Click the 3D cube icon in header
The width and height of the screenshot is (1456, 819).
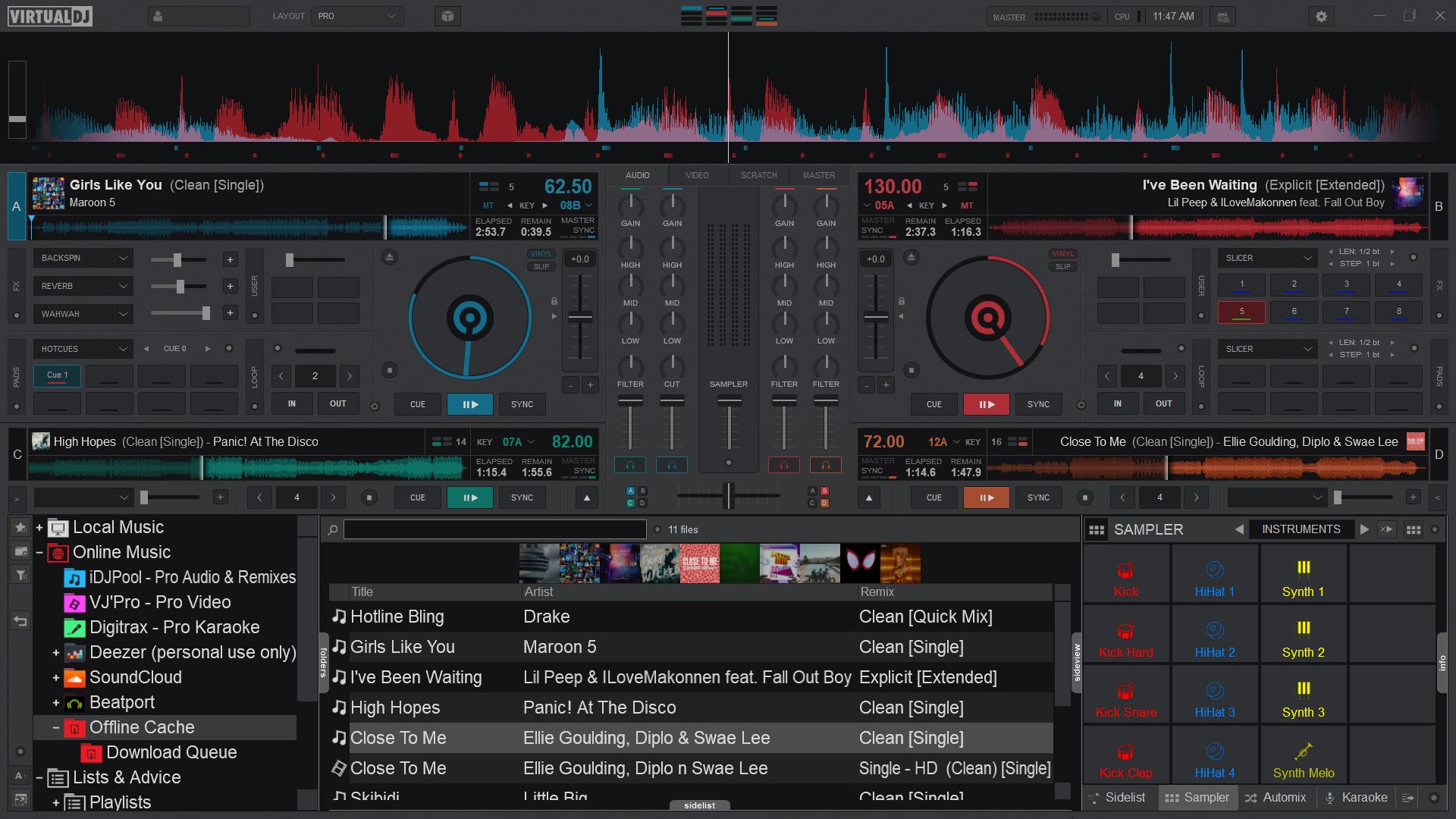pos(447,16)
